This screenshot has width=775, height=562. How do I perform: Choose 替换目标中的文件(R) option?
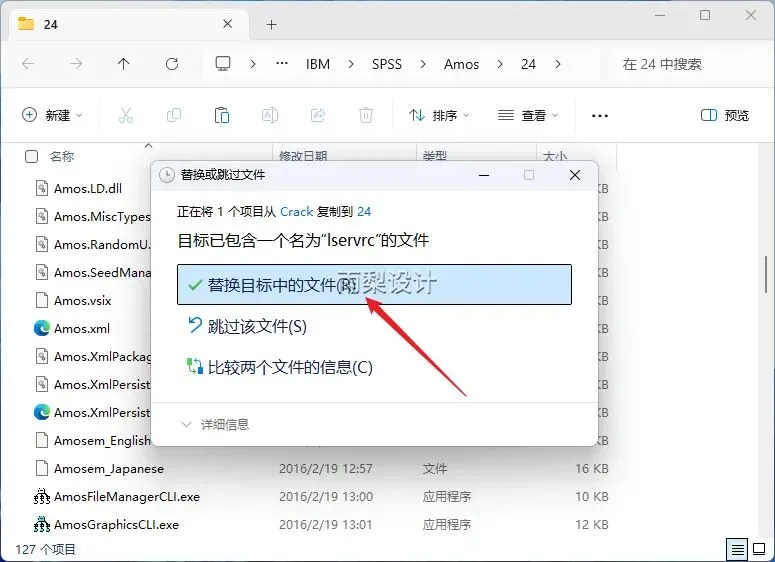[x=374, y=284]
